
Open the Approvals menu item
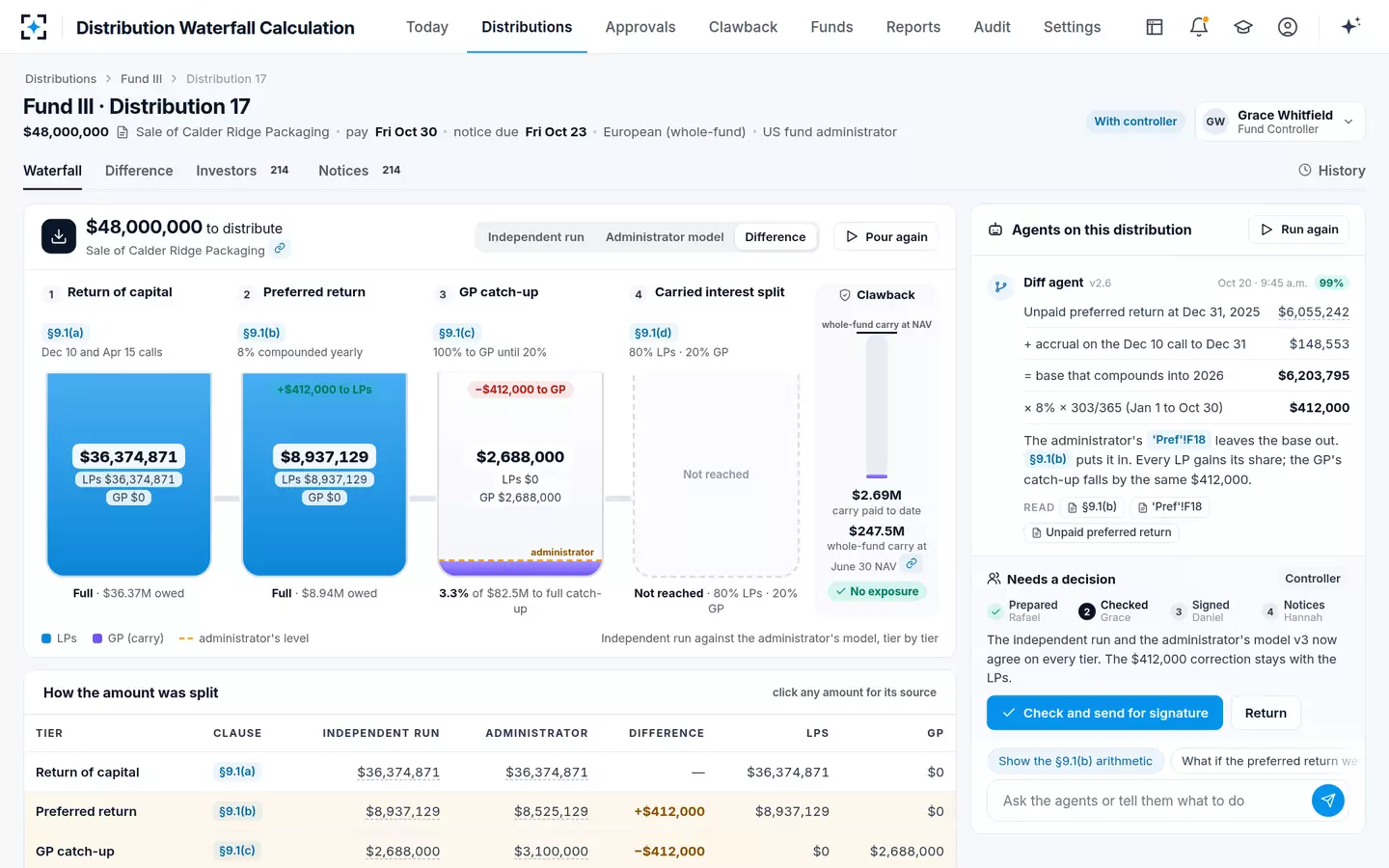tap(640, 27)
